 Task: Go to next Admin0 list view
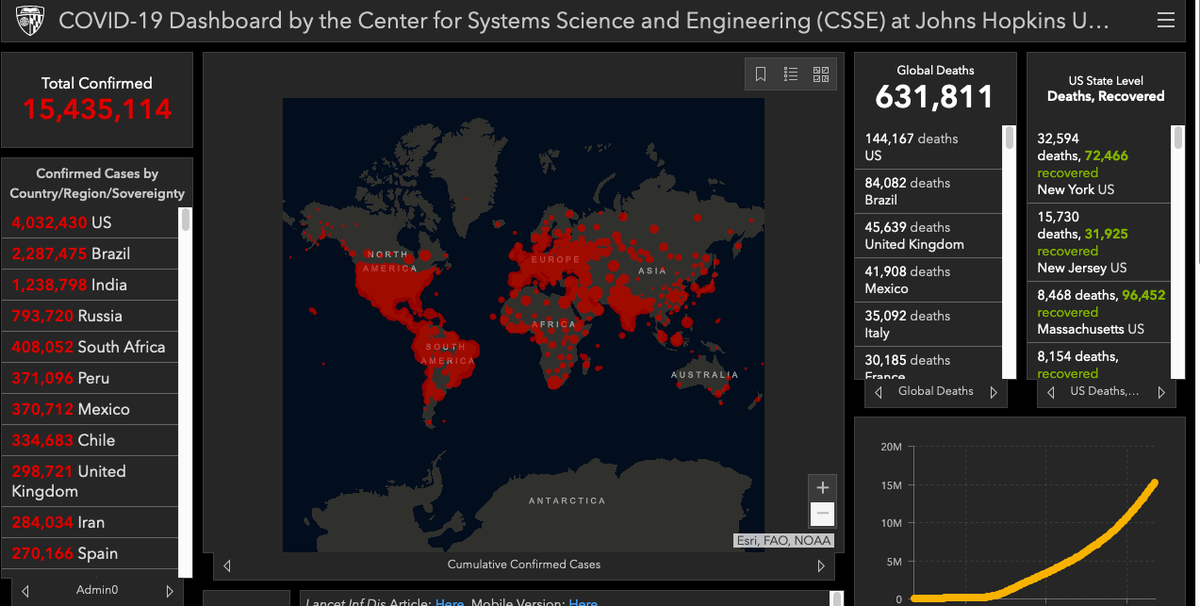pyautogui.click(x=170, y=591)
